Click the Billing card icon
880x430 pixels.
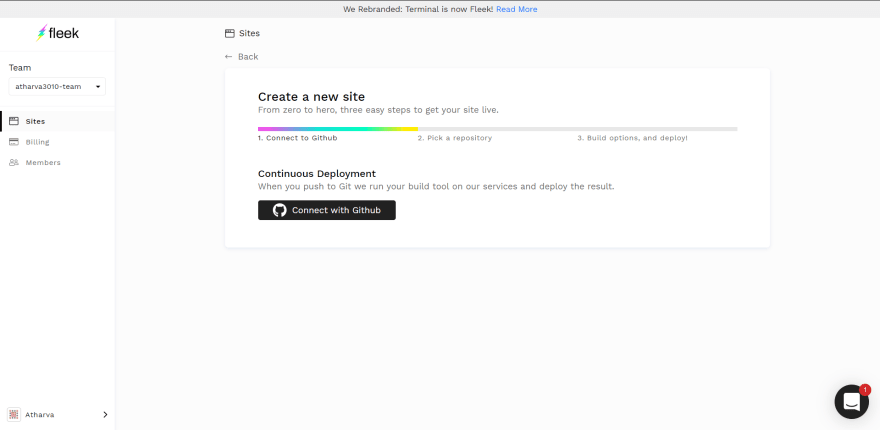pyautogui.click(x=14, y=142)
